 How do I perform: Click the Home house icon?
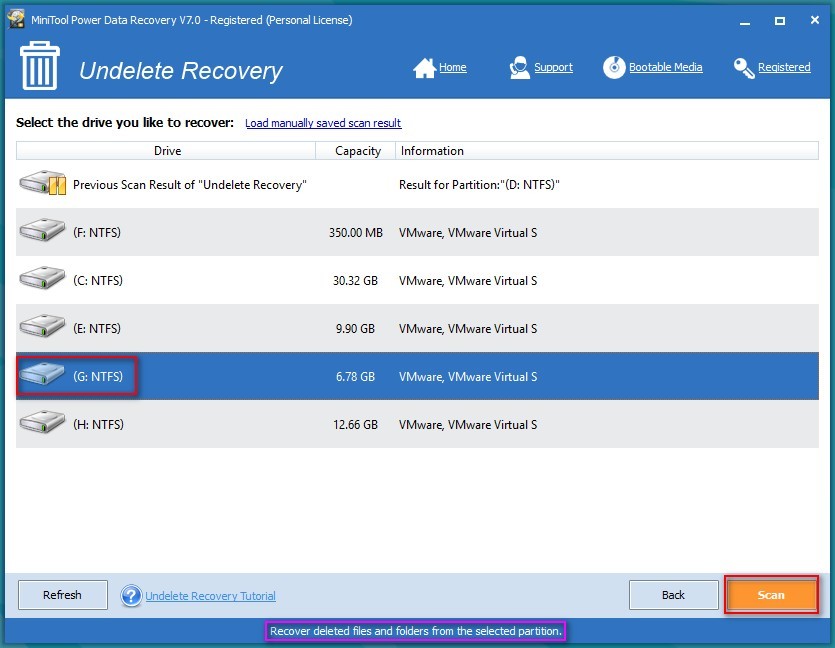pos(424,68)
